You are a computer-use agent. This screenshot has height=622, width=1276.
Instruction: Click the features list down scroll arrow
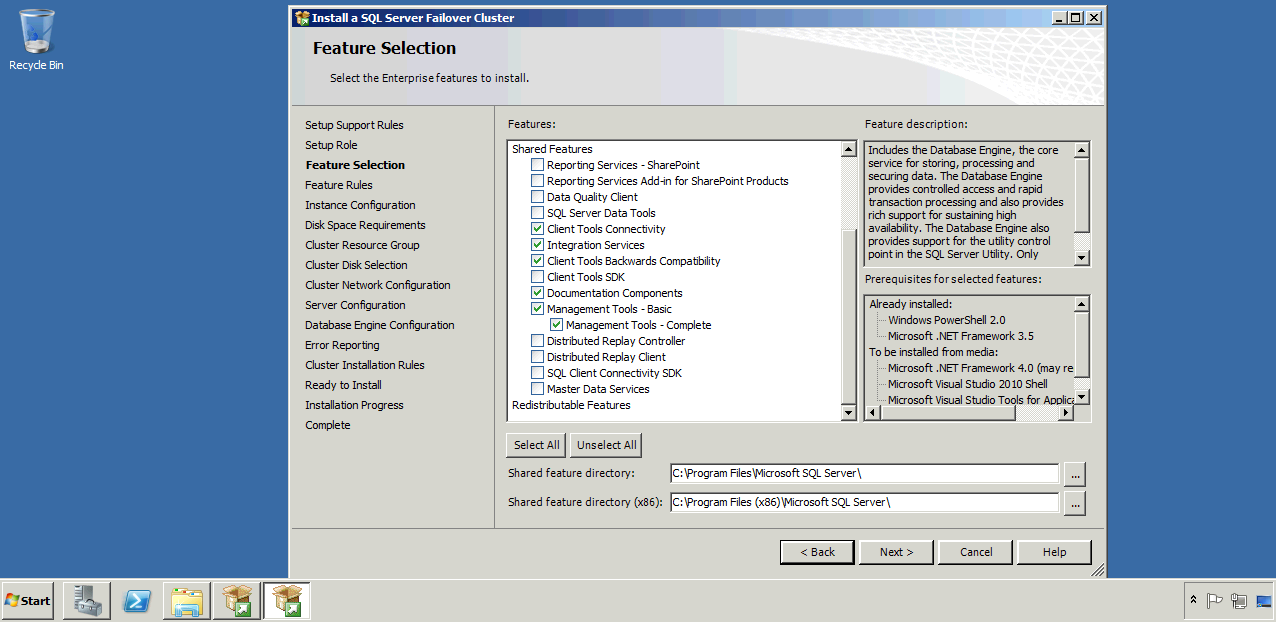tap(849, 412)
